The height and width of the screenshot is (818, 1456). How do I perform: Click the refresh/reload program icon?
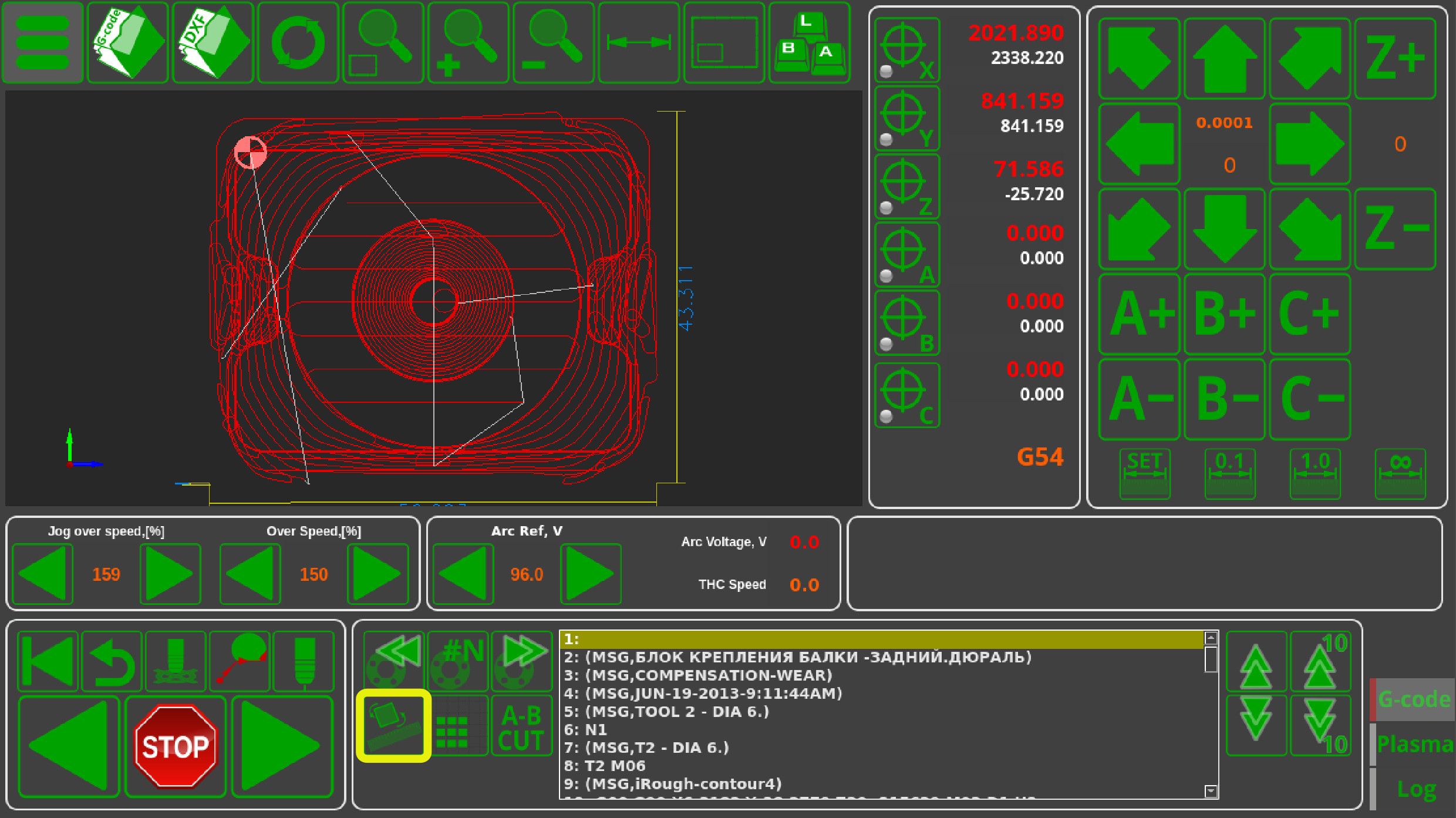tap(298, 42)
